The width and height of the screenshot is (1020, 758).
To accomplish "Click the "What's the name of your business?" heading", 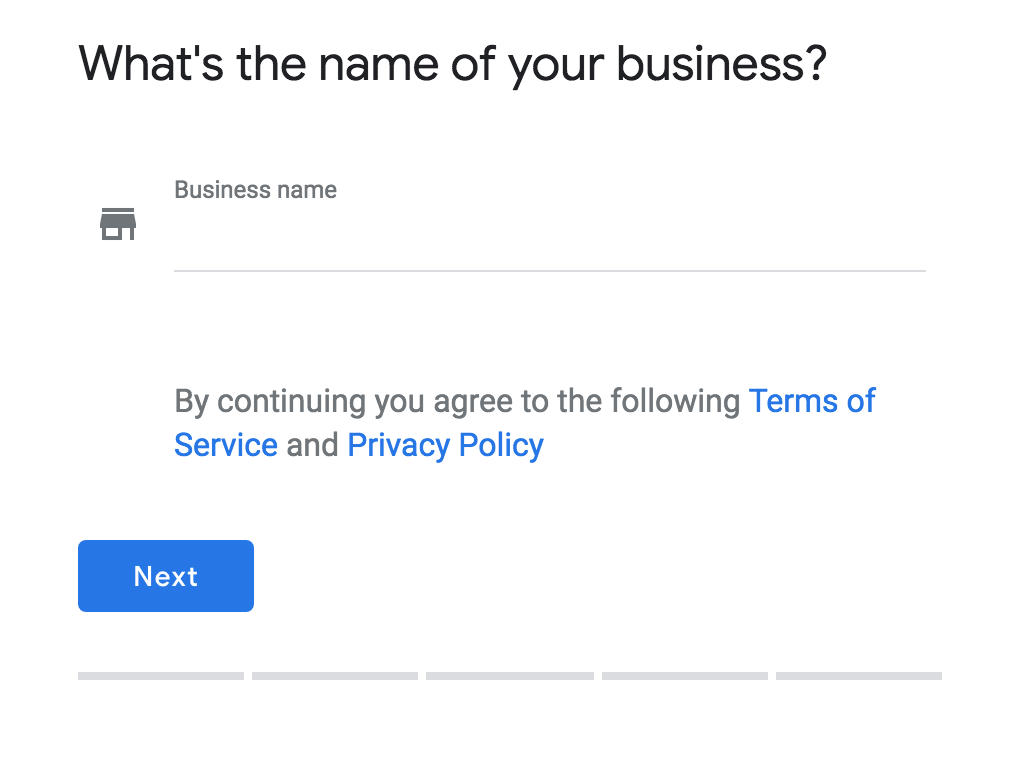I will pos(453,65).
